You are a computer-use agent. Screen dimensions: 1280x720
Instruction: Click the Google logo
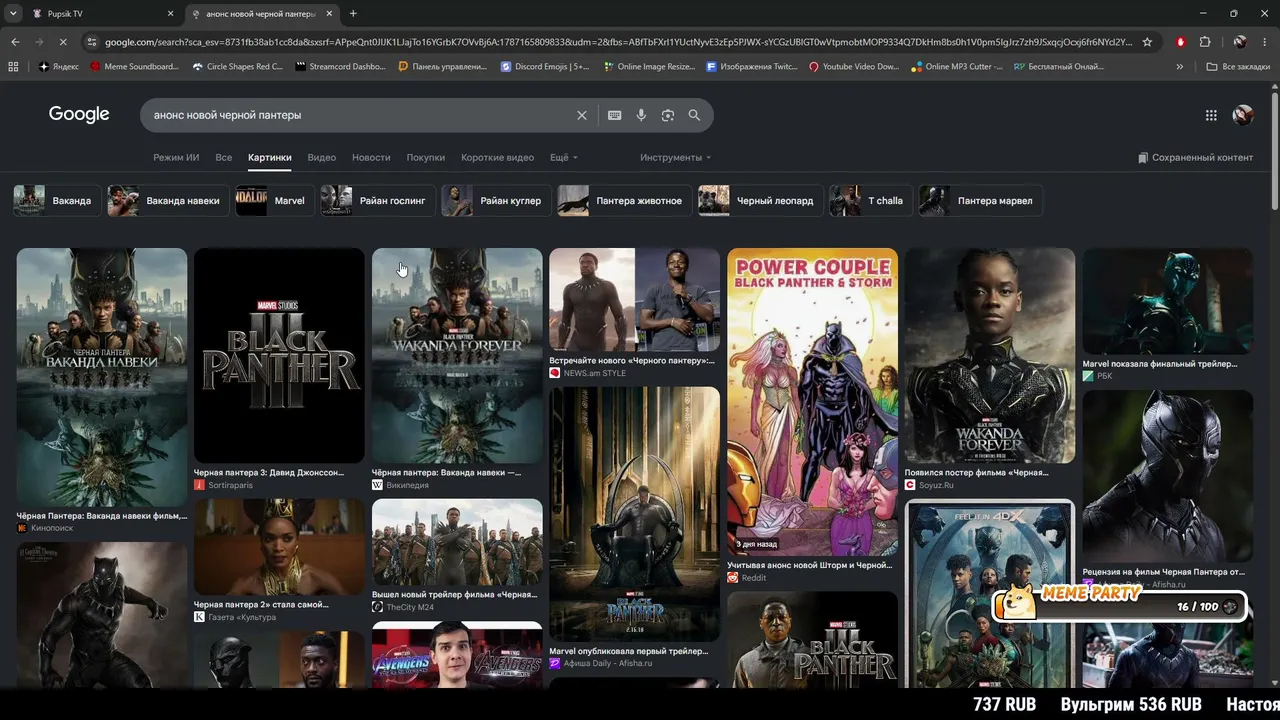pos(79,115)
